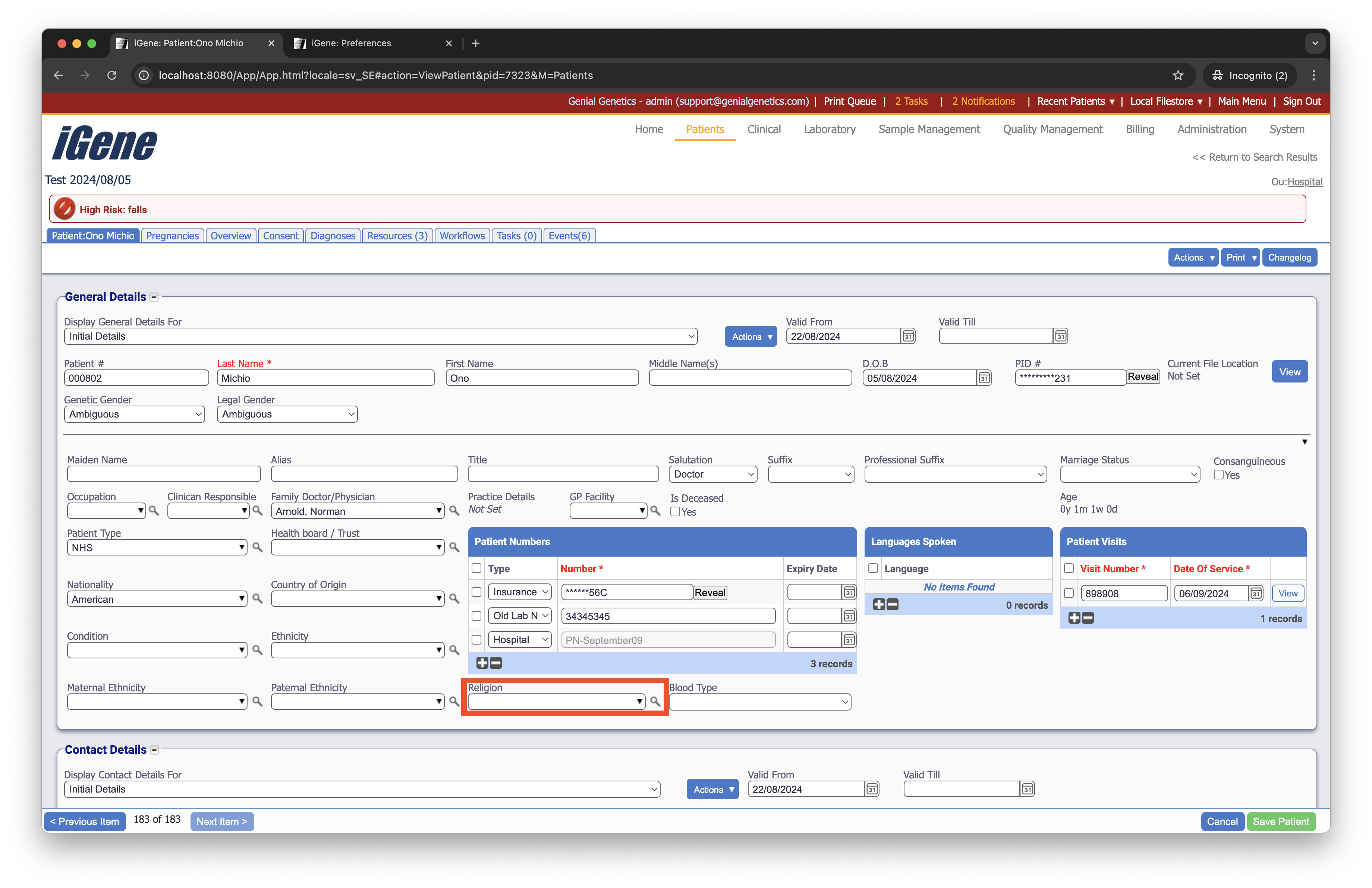
Task: Click Return to Search Results link
Action: click(x=1255, y=157)
